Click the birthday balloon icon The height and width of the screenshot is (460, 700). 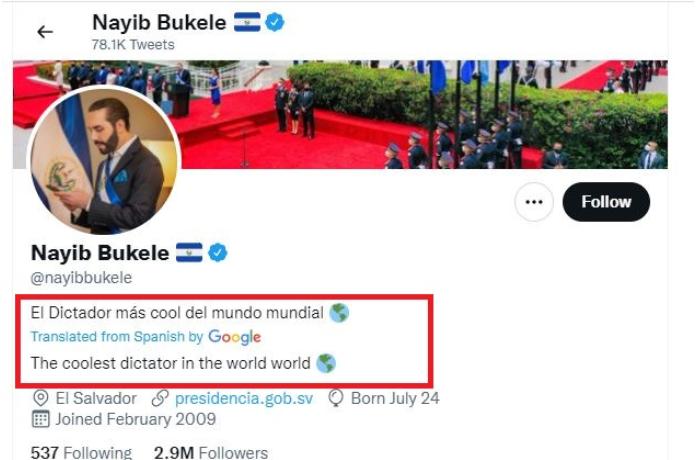pos(336,398)
